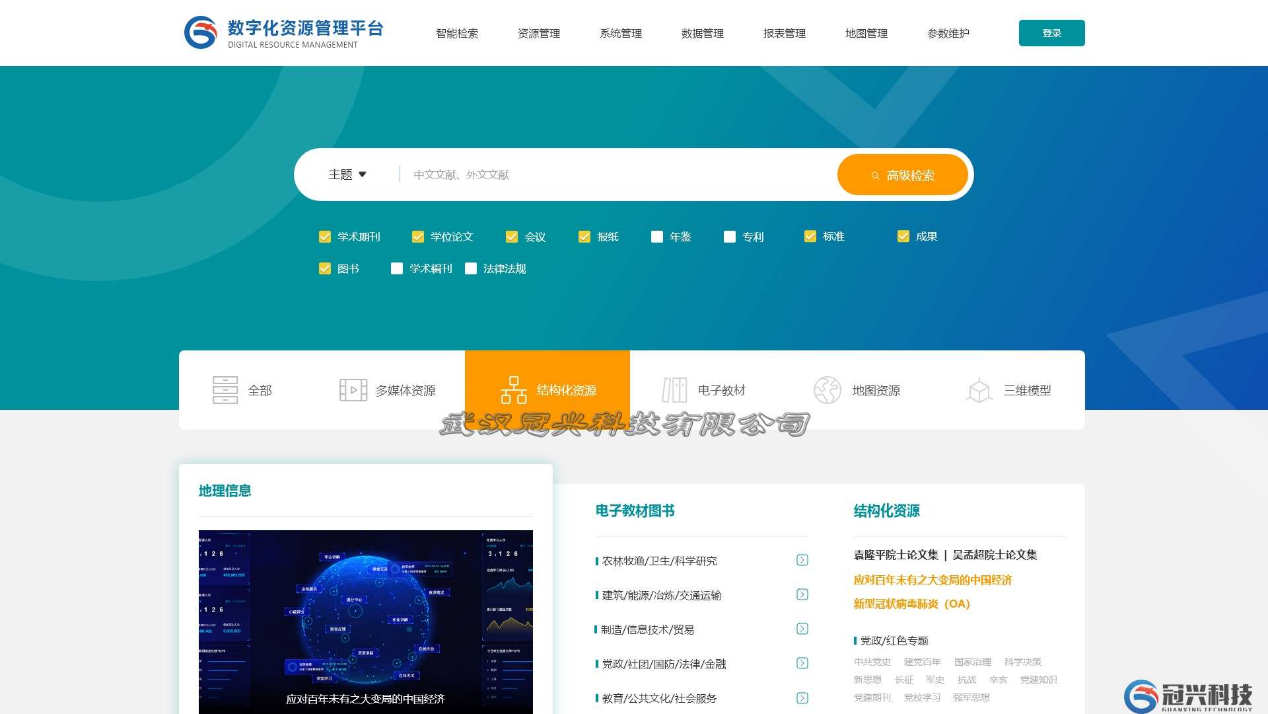Viewport: 1268px width, 714px height.
Task: Open the 地理信息 globe video thumbnail
Action: tap(366, 620)
